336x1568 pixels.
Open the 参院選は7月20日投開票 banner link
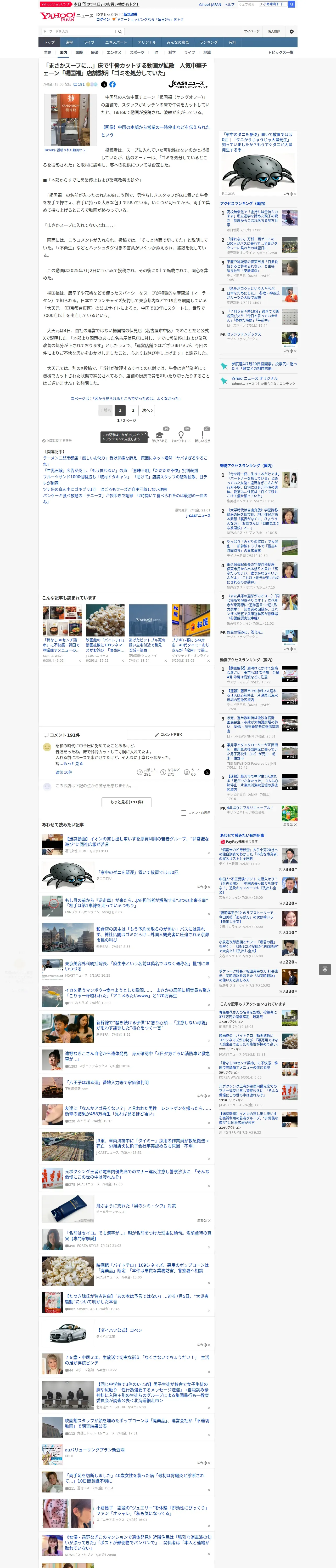click(264, 366)
